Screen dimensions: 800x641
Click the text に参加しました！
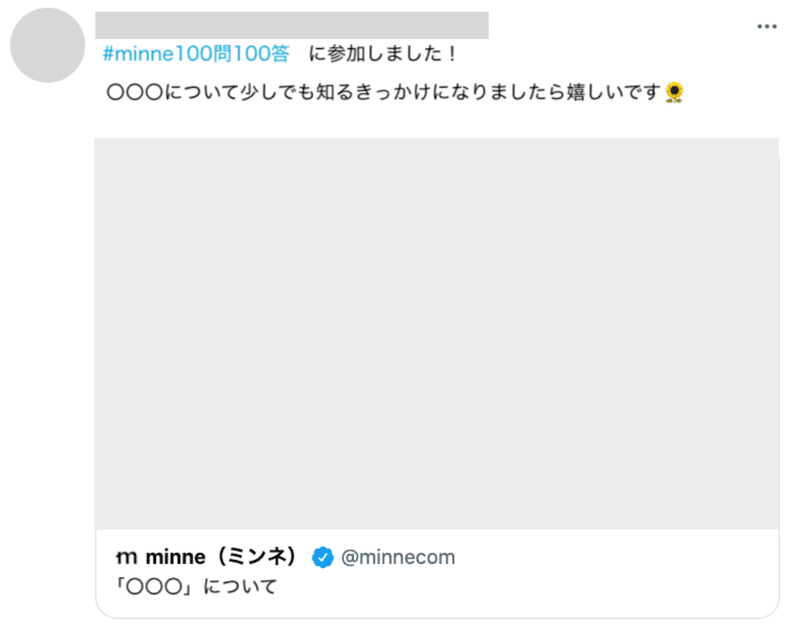pyautogui.click(x=383, y=54)
